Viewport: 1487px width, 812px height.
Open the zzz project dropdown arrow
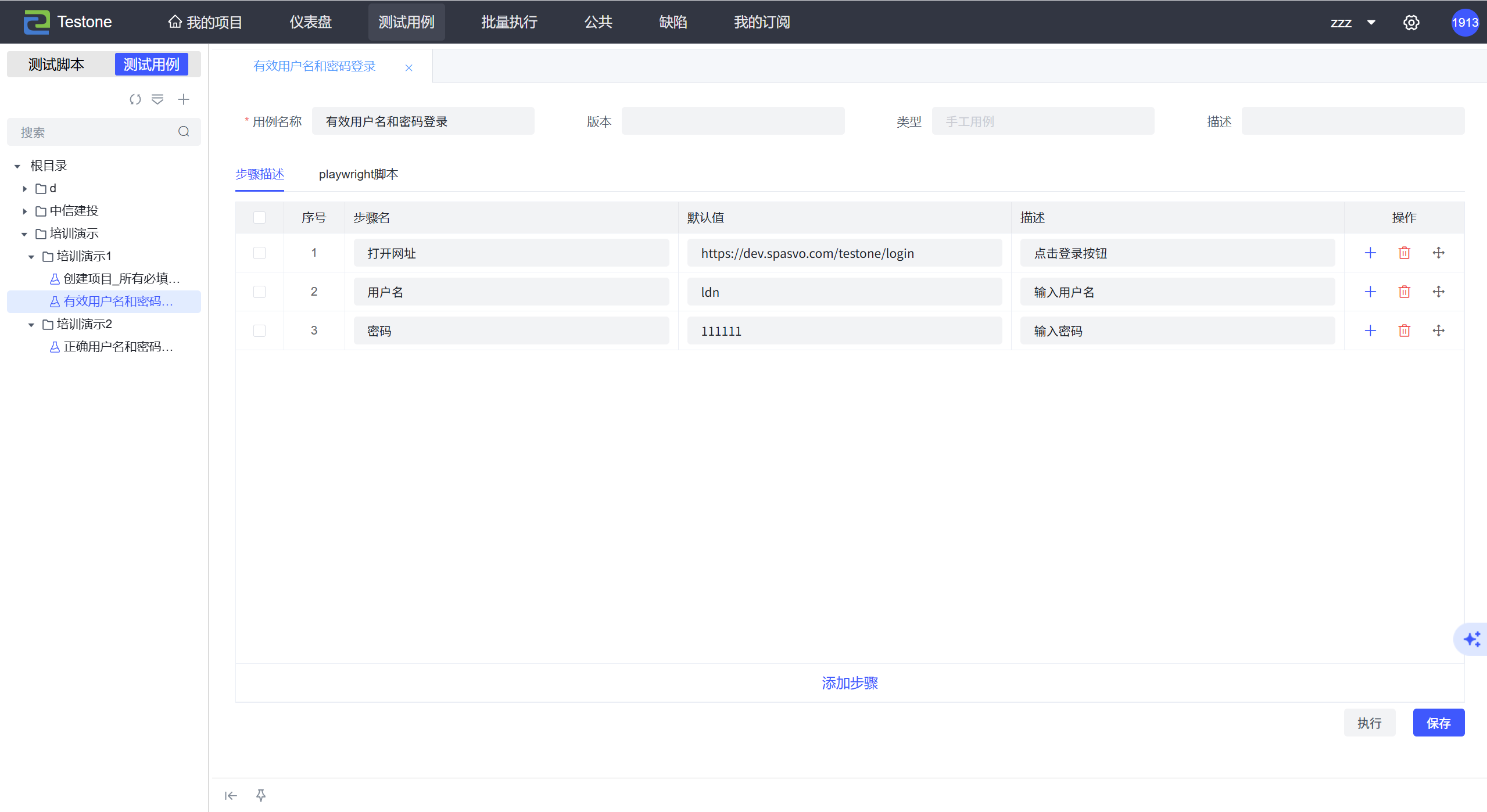point(1371,23)
